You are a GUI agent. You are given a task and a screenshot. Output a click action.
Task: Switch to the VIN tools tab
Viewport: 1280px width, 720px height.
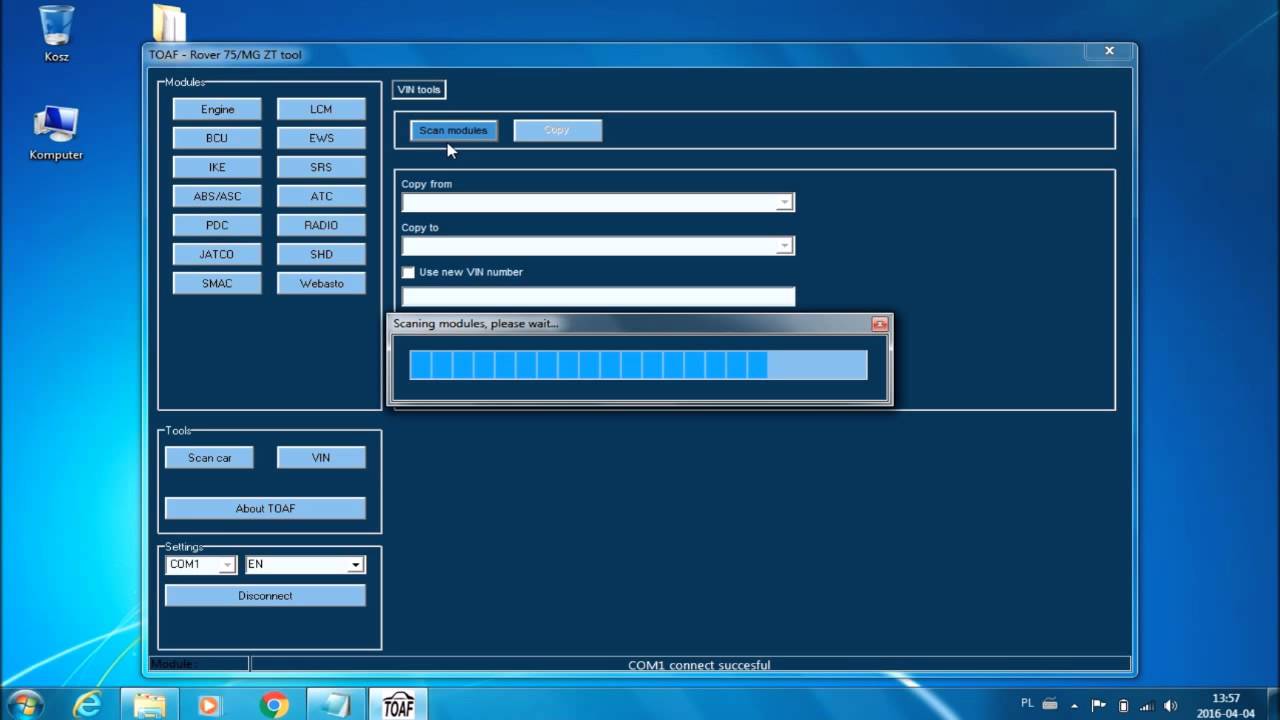coord(419,90)
